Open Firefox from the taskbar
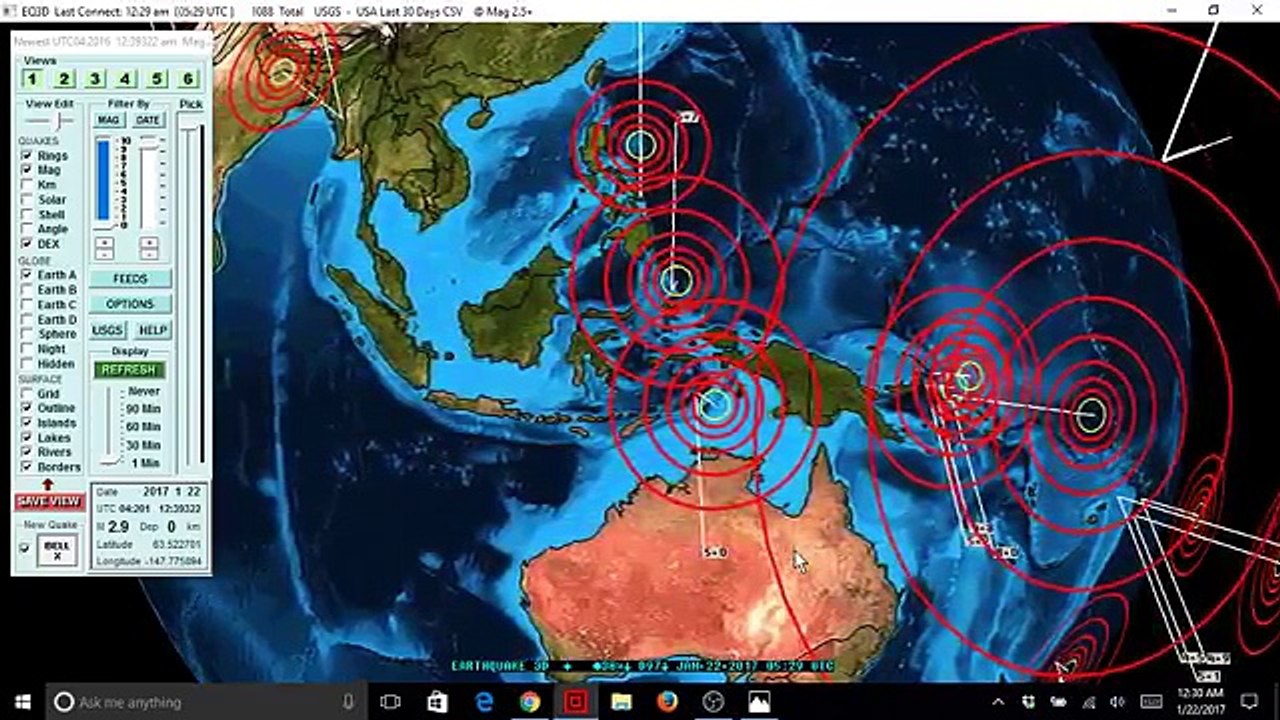1280x720 pixels. 667,702
